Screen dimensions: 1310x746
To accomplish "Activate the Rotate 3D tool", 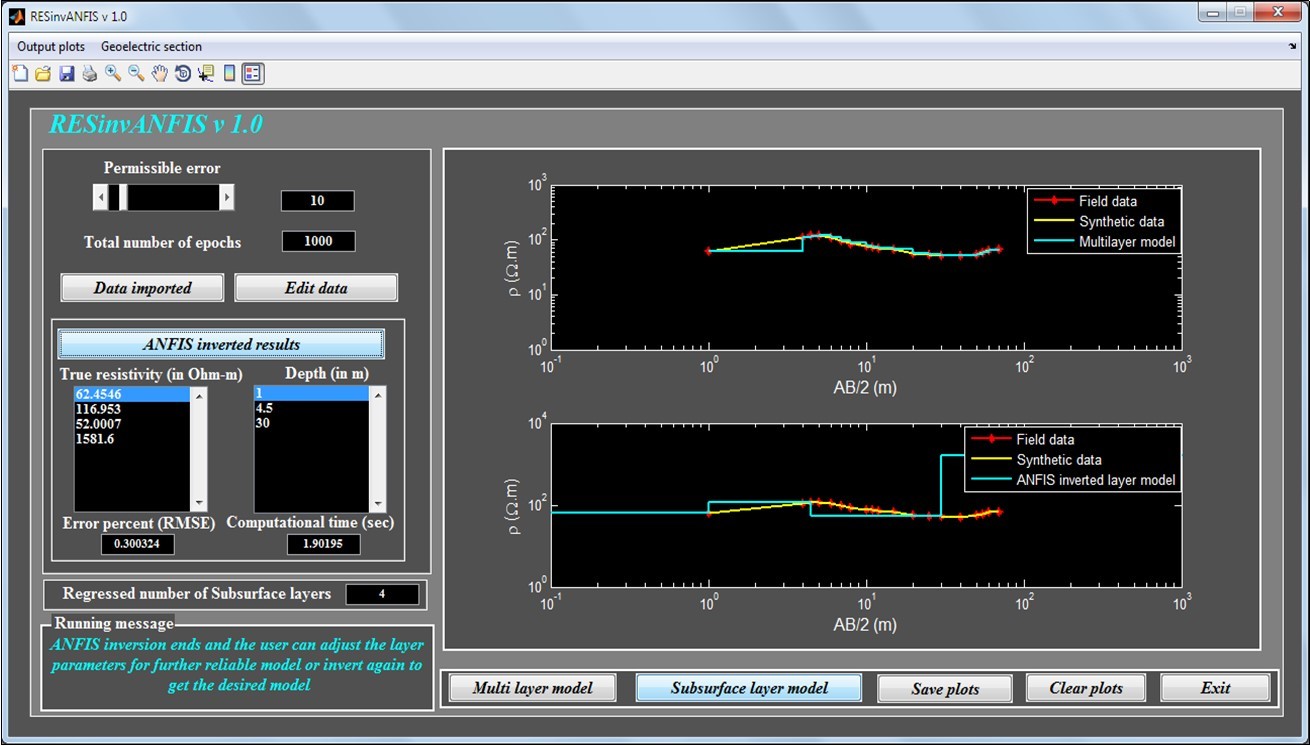I will (180, 73).
